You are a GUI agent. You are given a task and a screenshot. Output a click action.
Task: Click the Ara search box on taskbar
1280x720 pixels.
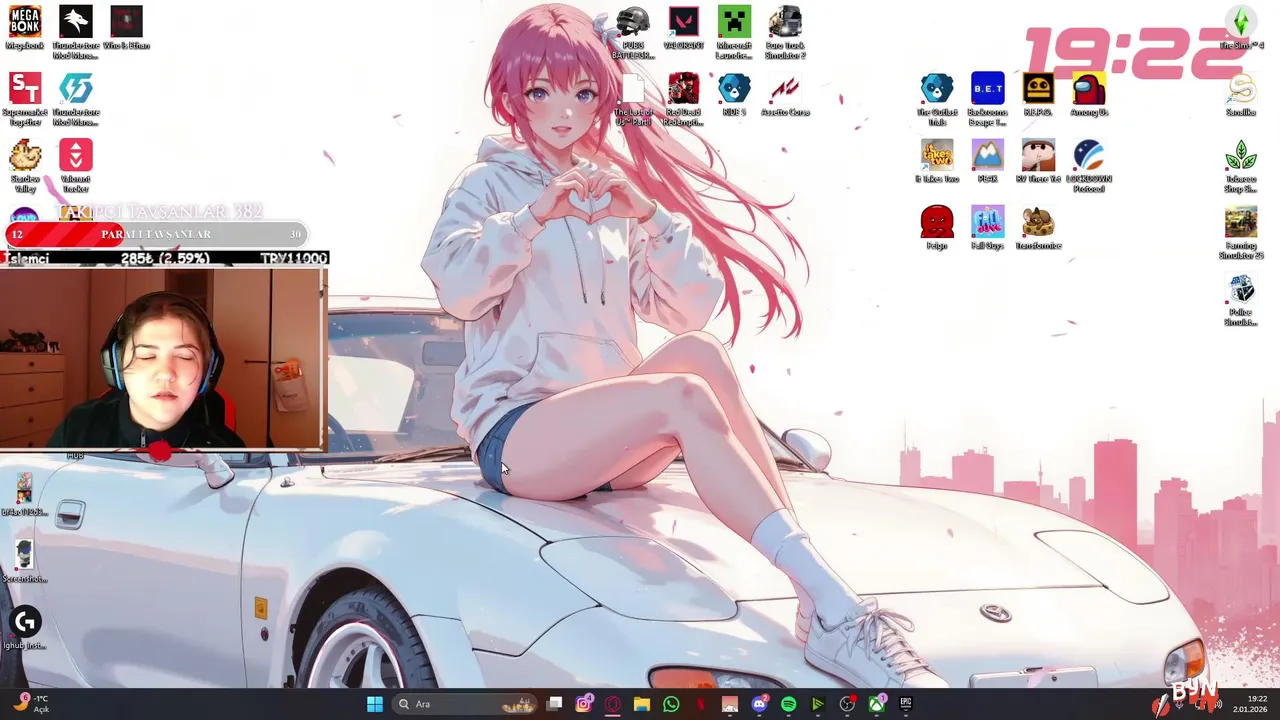[x=465, y=704]
